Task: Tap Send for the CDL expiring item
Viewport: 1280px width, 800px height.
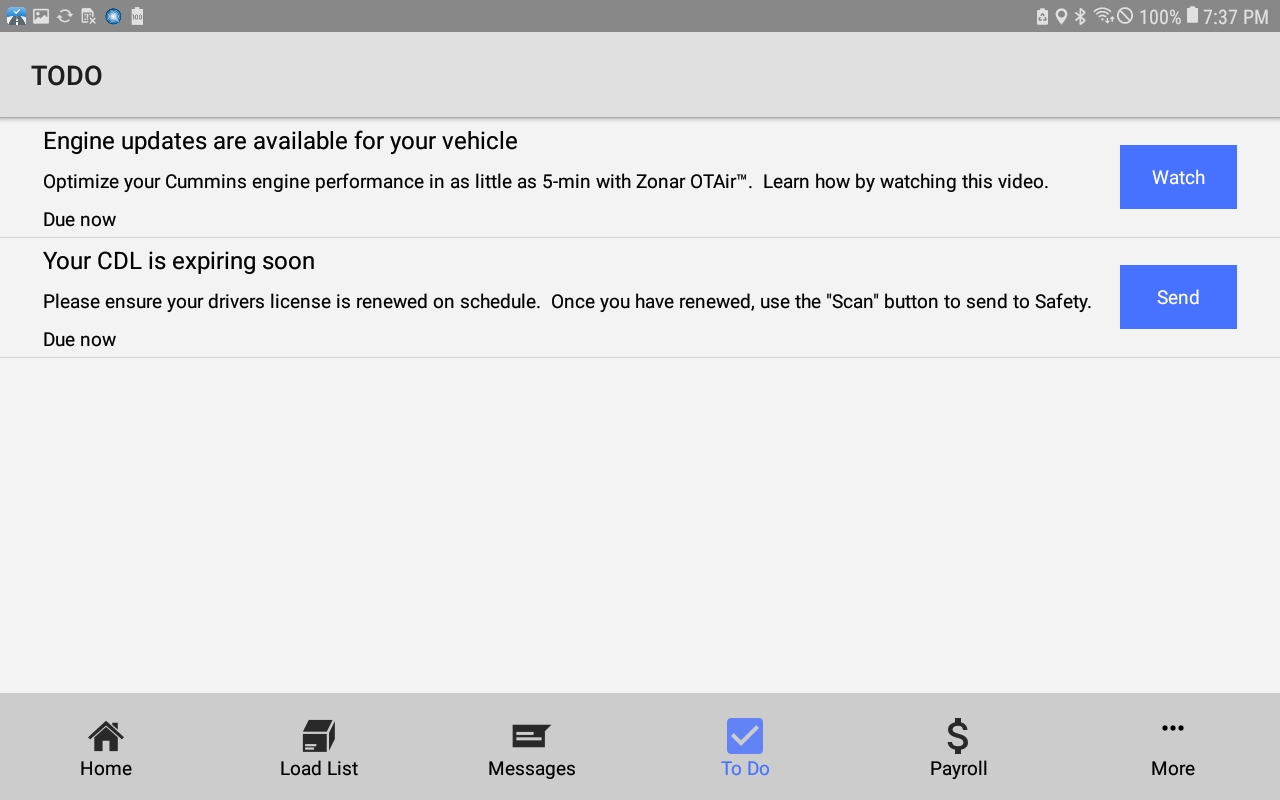Action: (x=1178, y=297)
